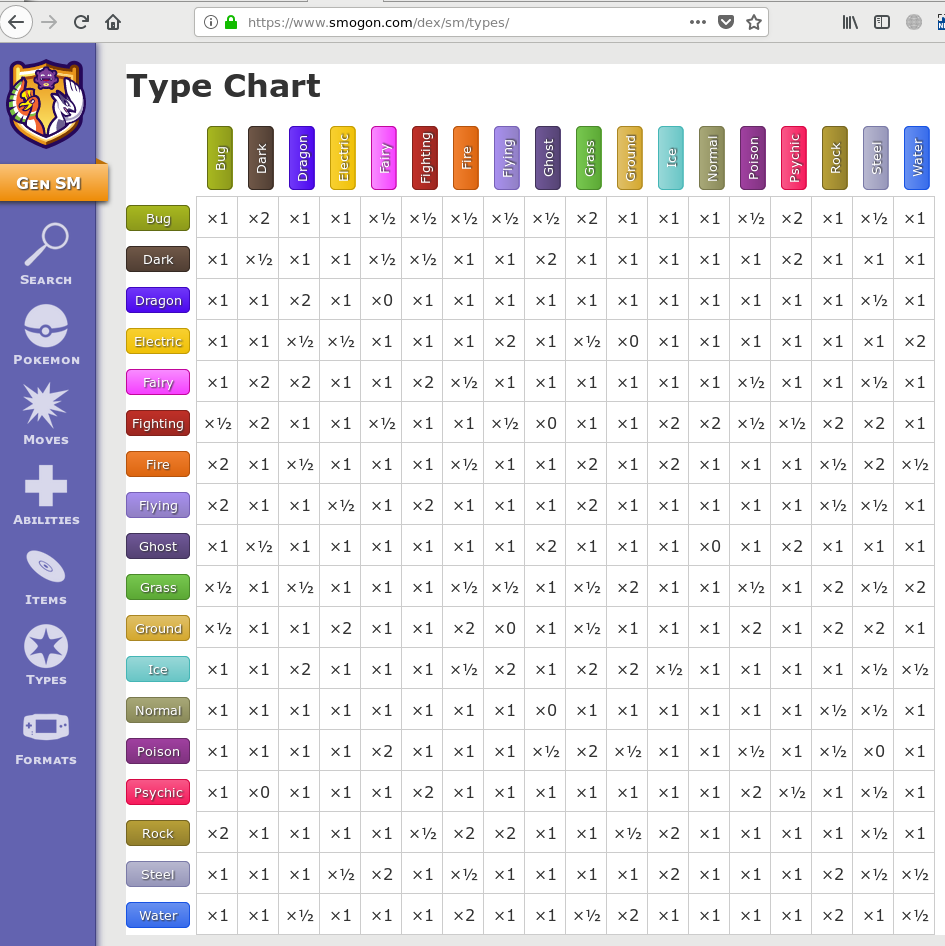945x946 pixels.
Task: Select the Grass column header badge
Action: (x=589, y=158)
